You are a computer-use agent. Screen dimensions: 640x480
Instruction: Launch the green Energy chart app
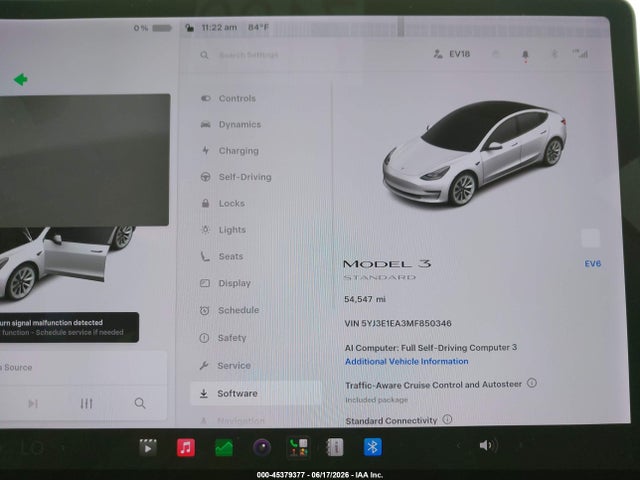[x=224, y=448]
